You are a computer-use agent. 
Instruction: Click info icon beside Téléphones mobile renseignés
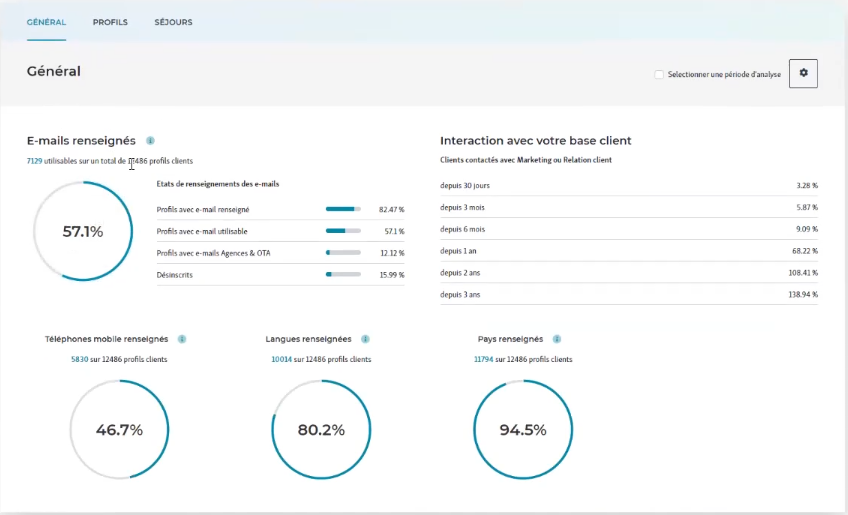click(182, 339)
